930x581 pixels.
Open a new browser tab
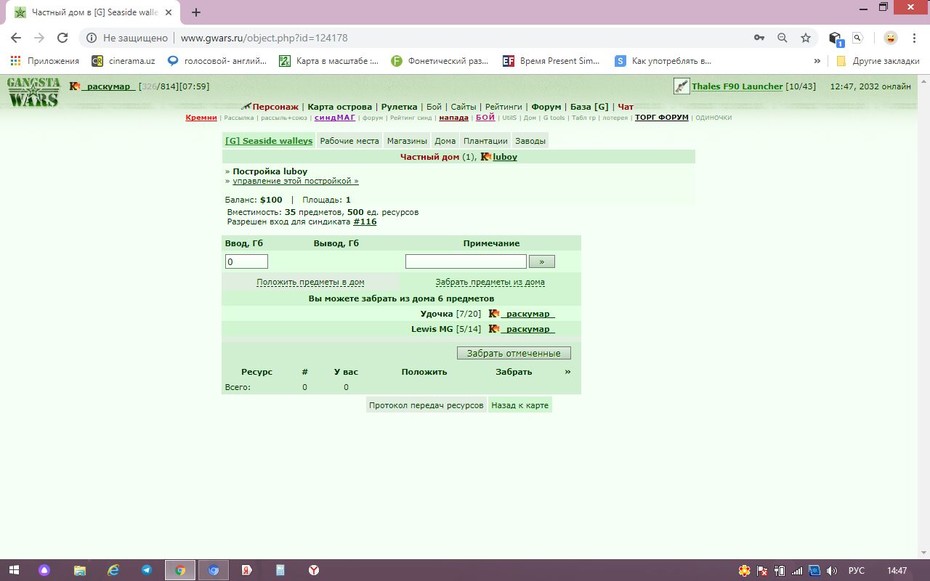[196, 12]
